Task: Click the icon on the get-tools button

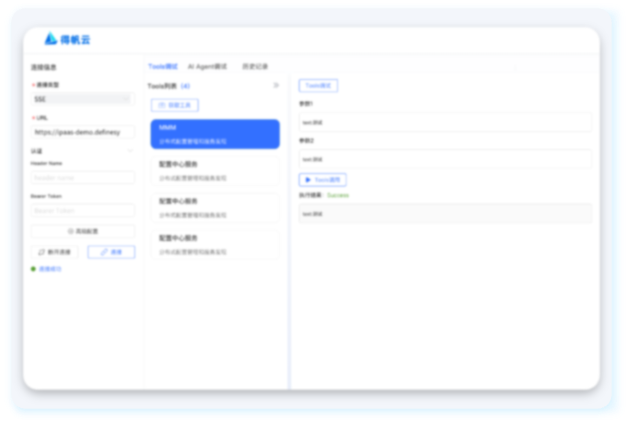Action: [162, 105]
